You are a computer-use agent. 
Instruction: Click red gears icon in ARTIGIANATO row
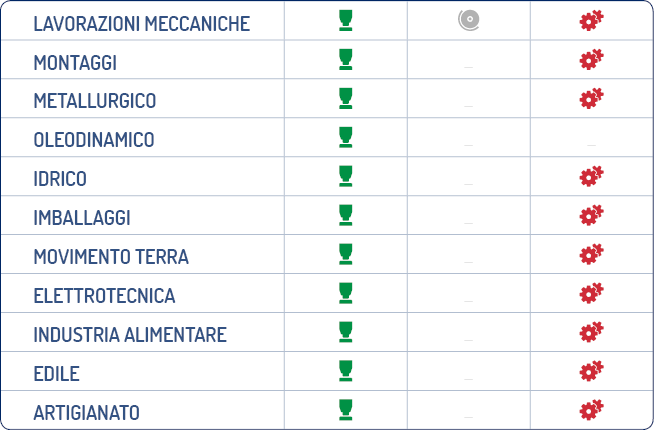click(x=591, y=410)
